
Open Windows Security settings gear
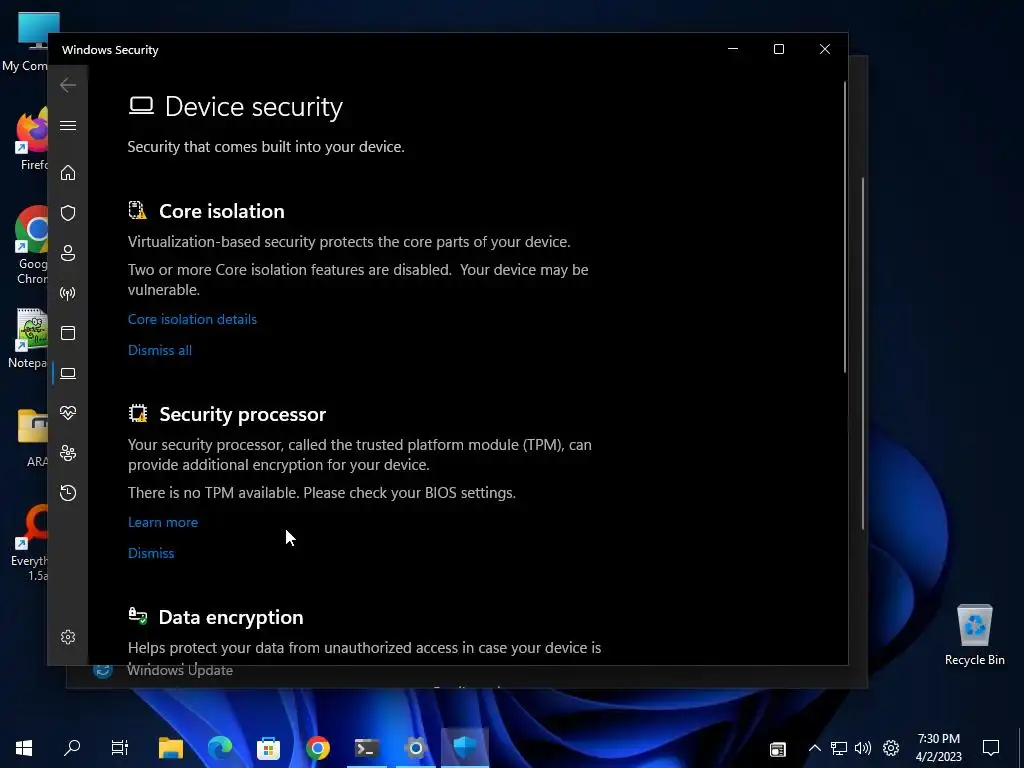(68, 637)
